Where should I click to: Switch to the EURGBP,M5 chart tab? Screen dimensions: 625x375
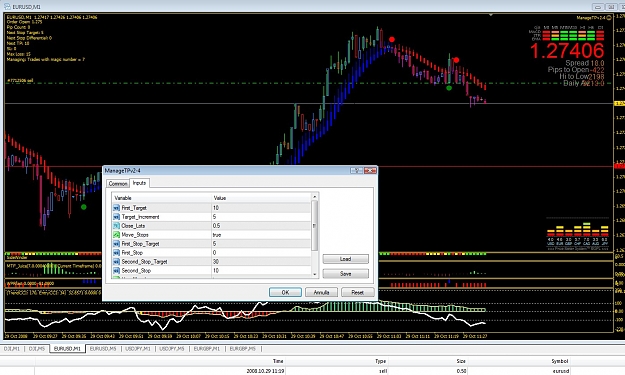coord(242,349)
